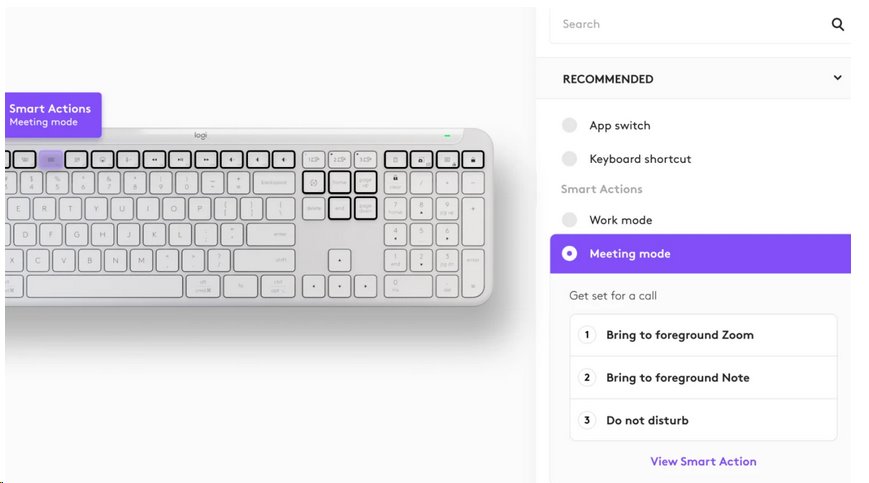Click the Easy-Switch channel 3 key
This screenshot has width=869, height=483.
pyautogui.click(x=365, y=159)
